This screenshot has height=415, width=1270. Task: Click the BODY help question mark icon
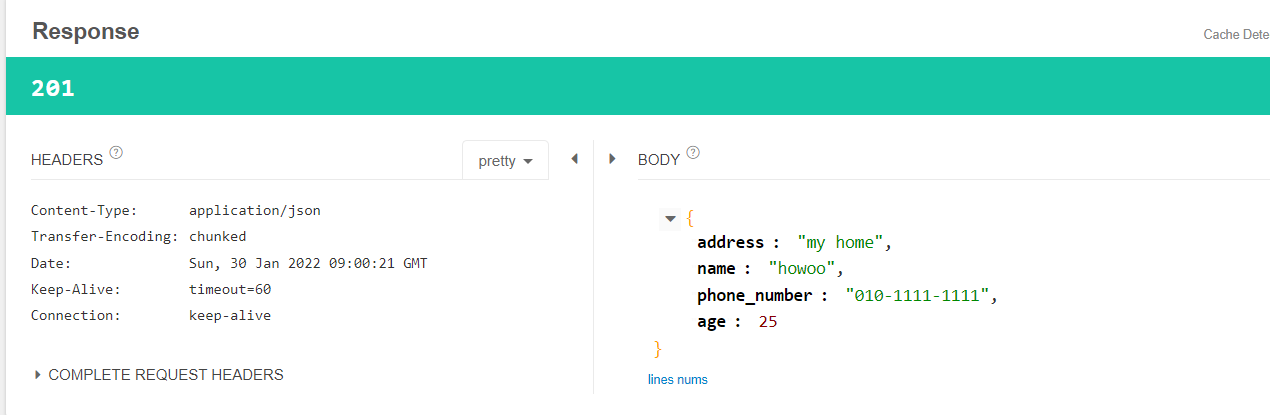[x=693, y=153]
